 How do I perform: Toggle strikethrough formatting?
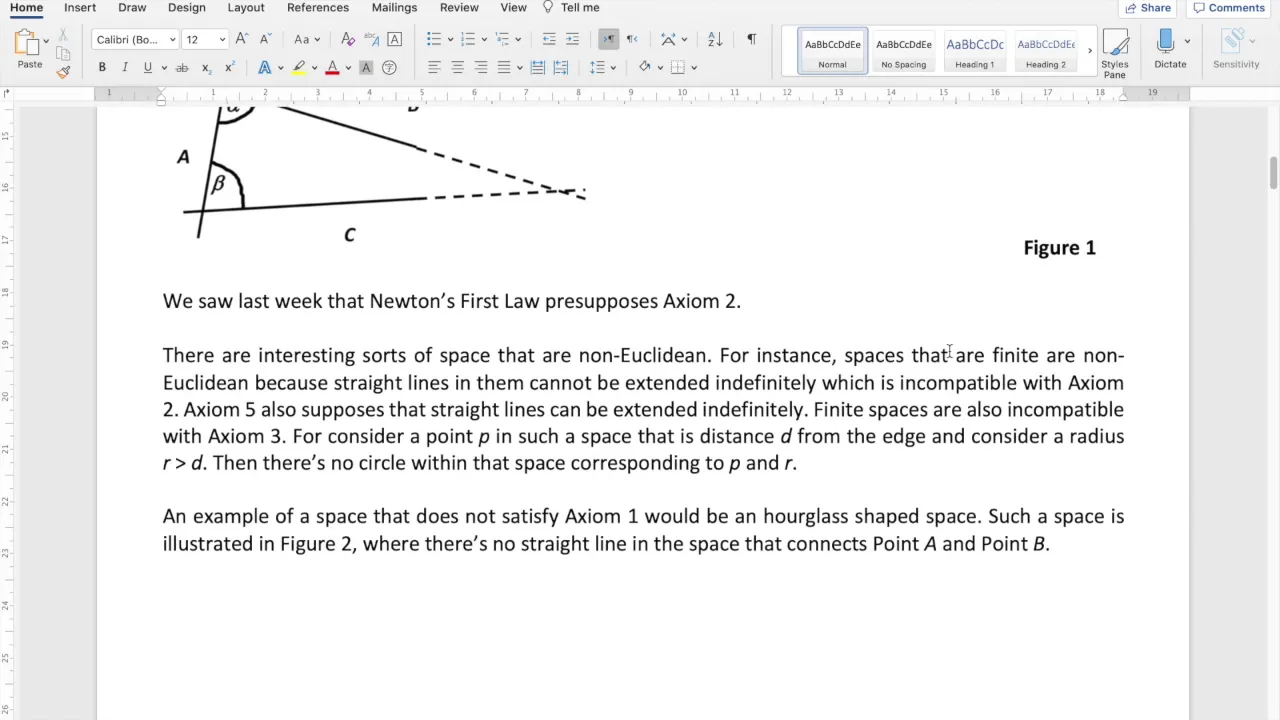pos(182,67)
